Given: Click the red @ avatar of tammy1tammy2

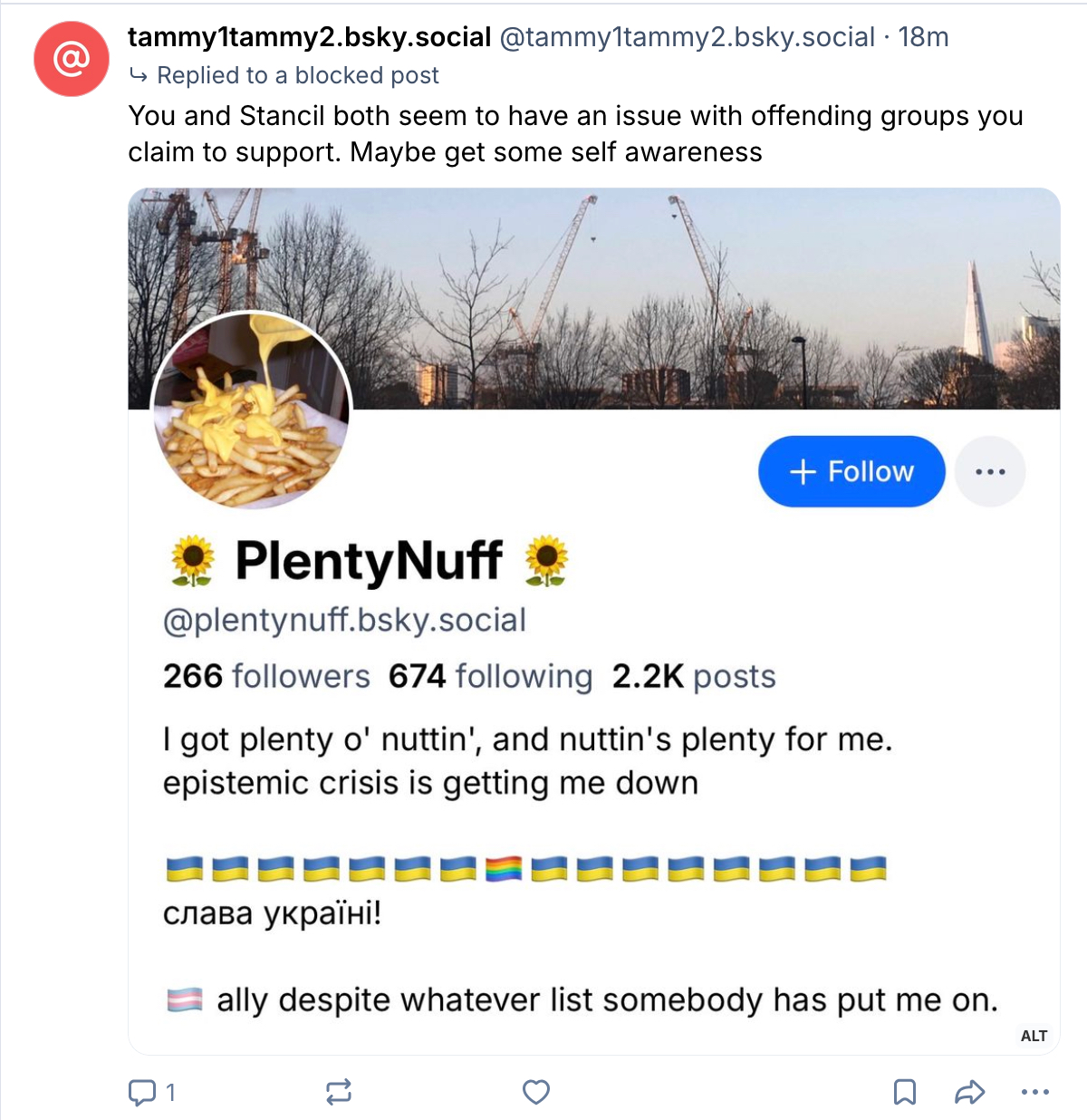Looking at the screenshot, I should coord(72,59).
